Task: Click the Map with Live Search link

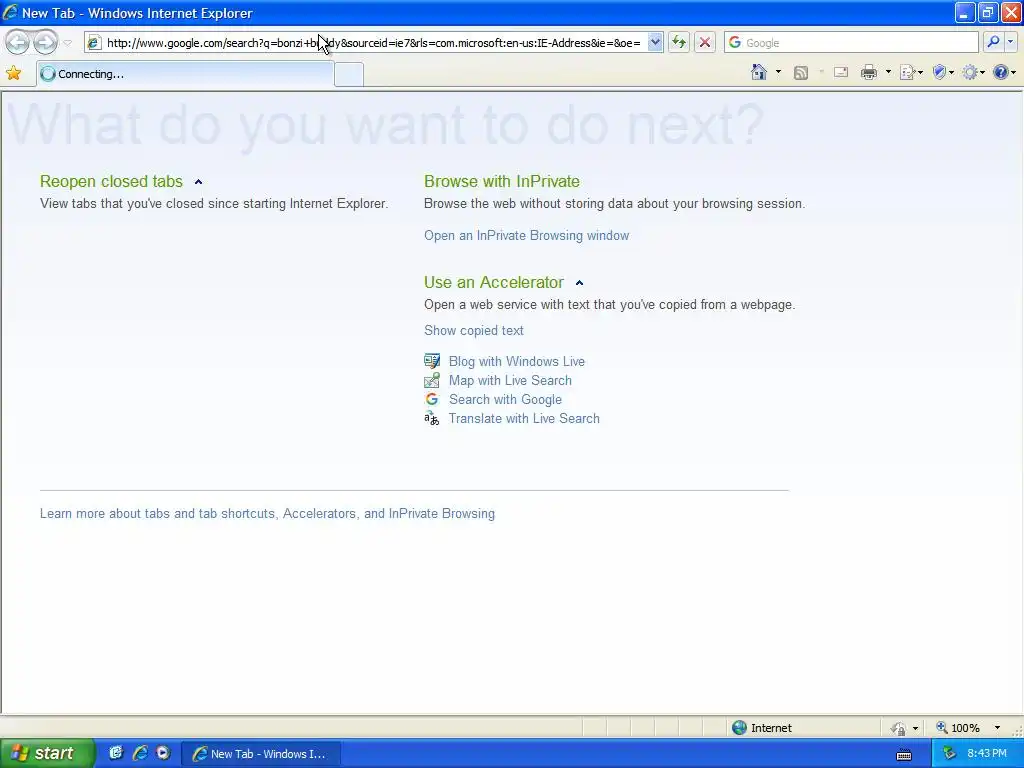Action: [510, 380]
